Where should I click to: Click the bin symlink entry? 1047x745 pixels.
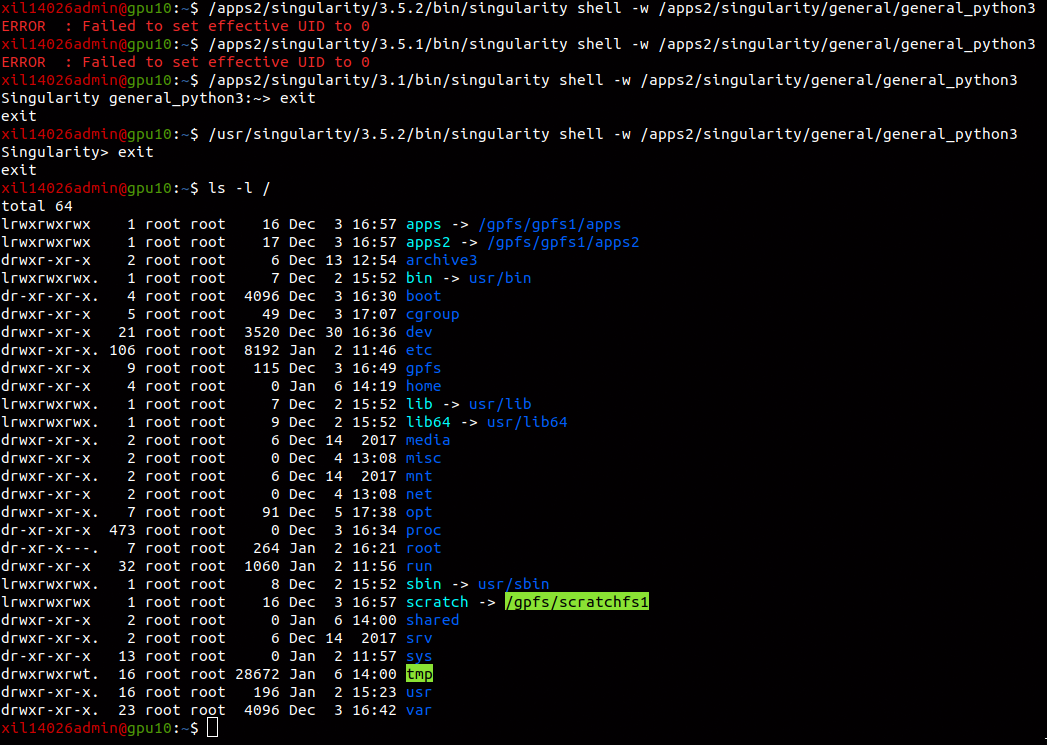click(x=419, y=278)
